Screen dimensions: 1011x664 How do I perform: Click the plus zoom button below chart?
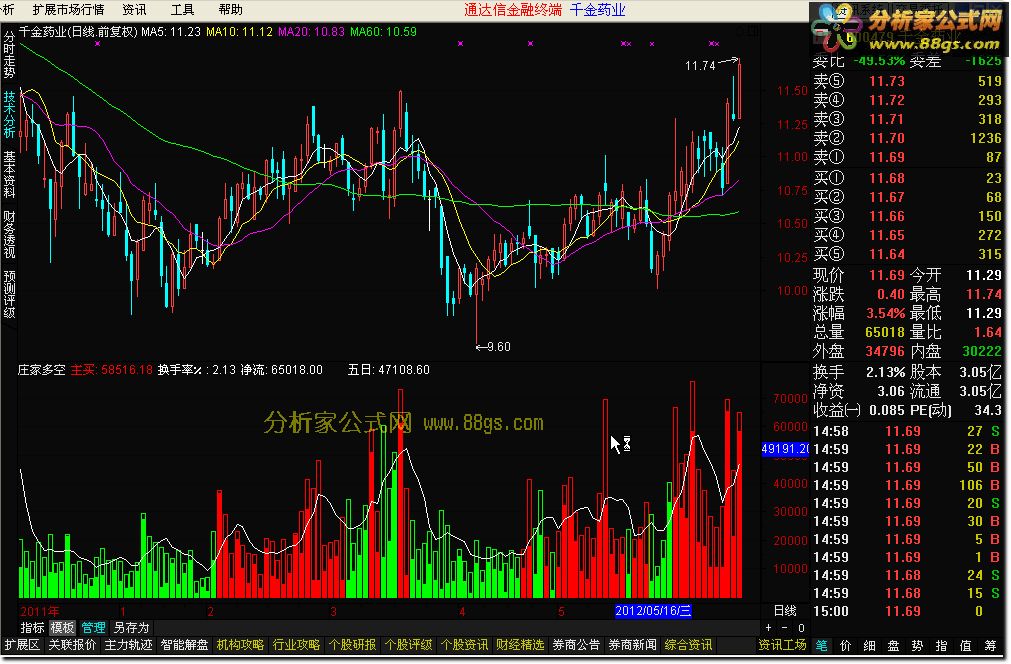pyautogui.click(x=768, y=627)
